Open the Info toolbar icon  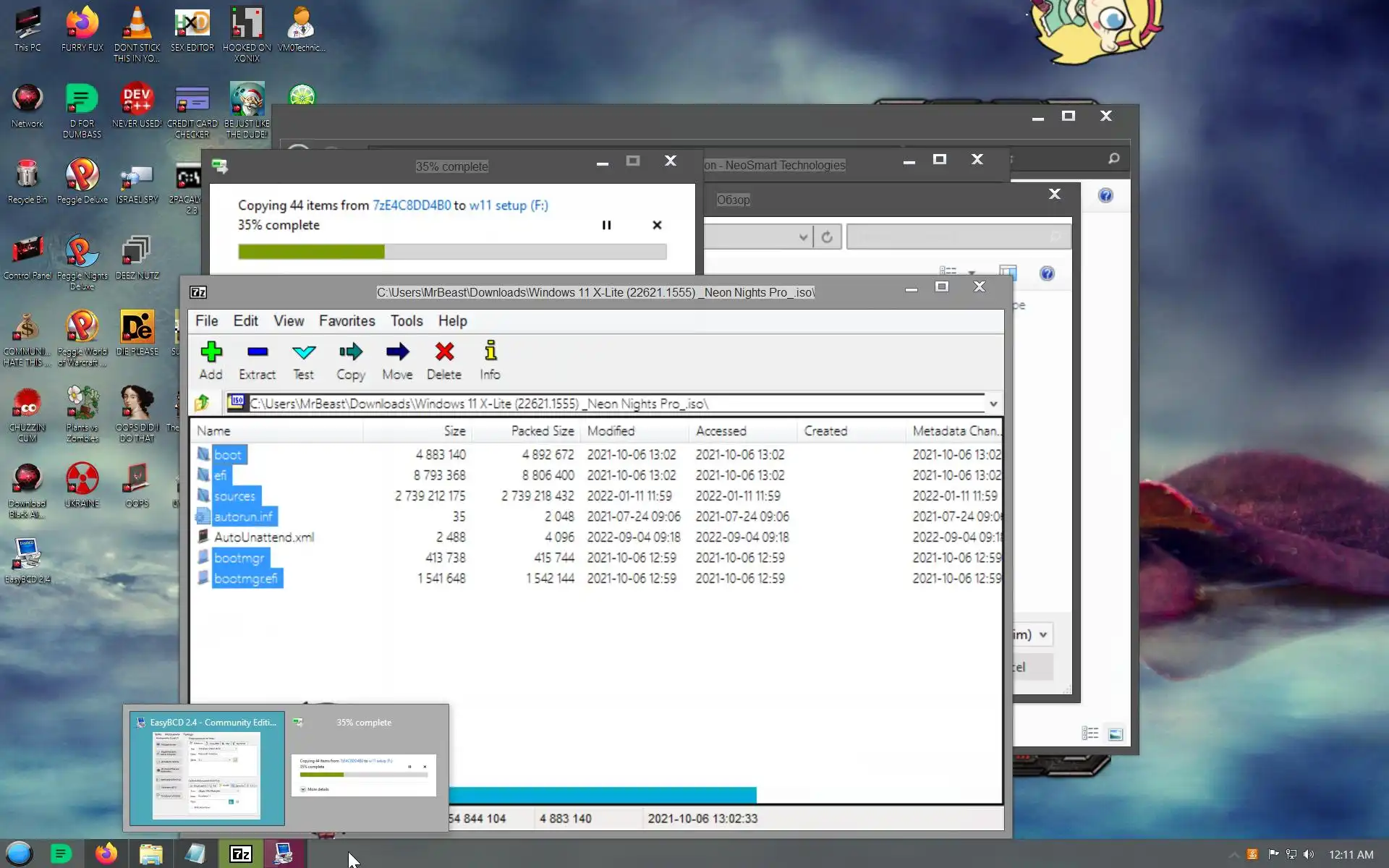490,359
